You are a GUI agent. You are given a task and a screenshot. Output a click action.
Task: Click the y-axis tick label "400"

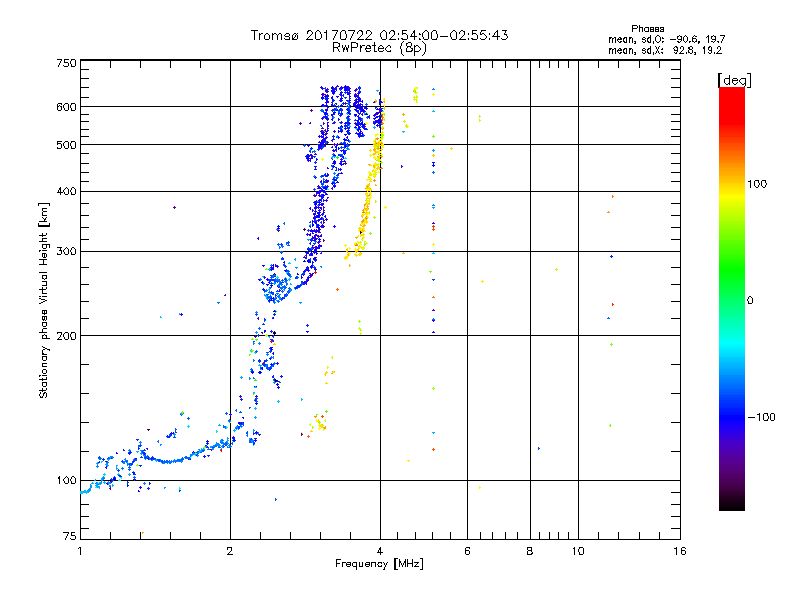[66, 191]
